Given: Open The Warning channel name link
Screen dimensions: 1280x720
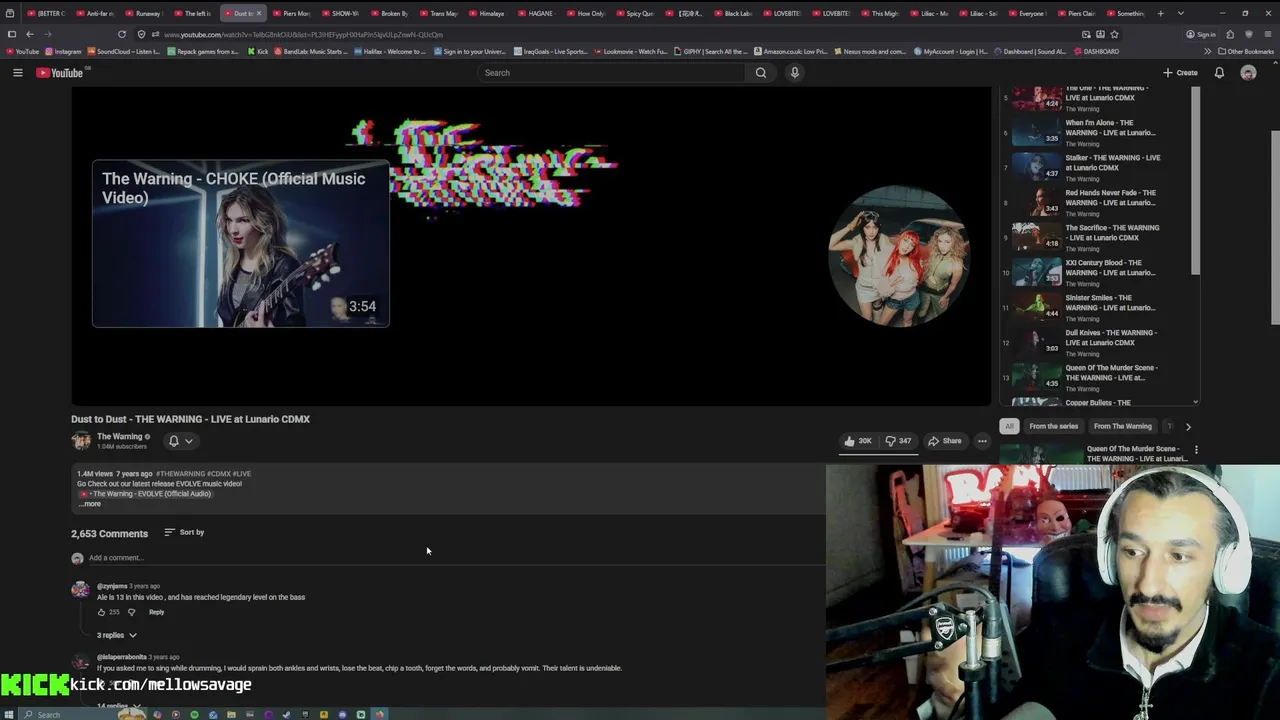Looking at the screenshot, I should coord(119,437).
